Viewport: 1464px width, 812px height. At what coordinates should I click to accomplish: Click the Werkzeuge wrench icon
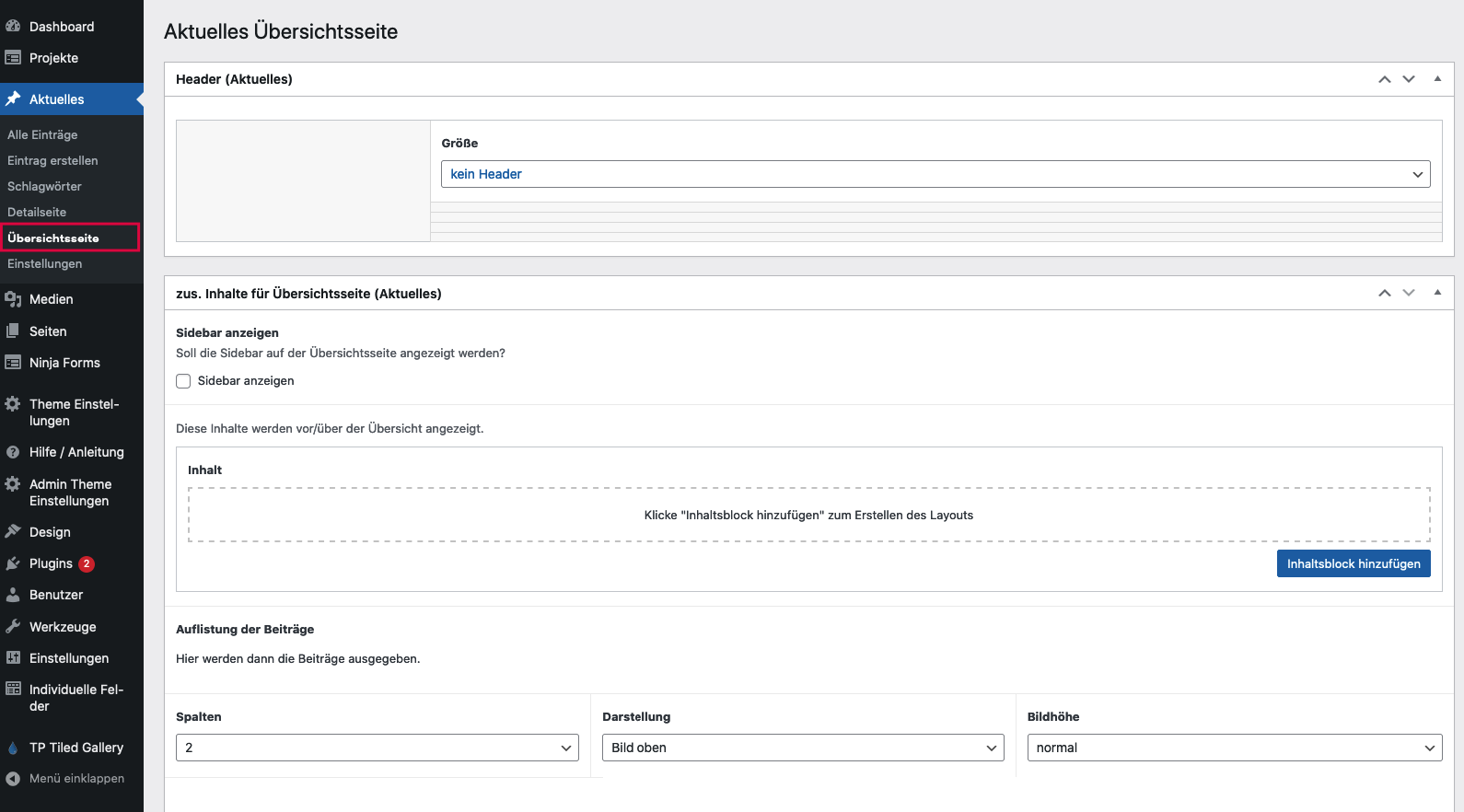coord(13,627)
